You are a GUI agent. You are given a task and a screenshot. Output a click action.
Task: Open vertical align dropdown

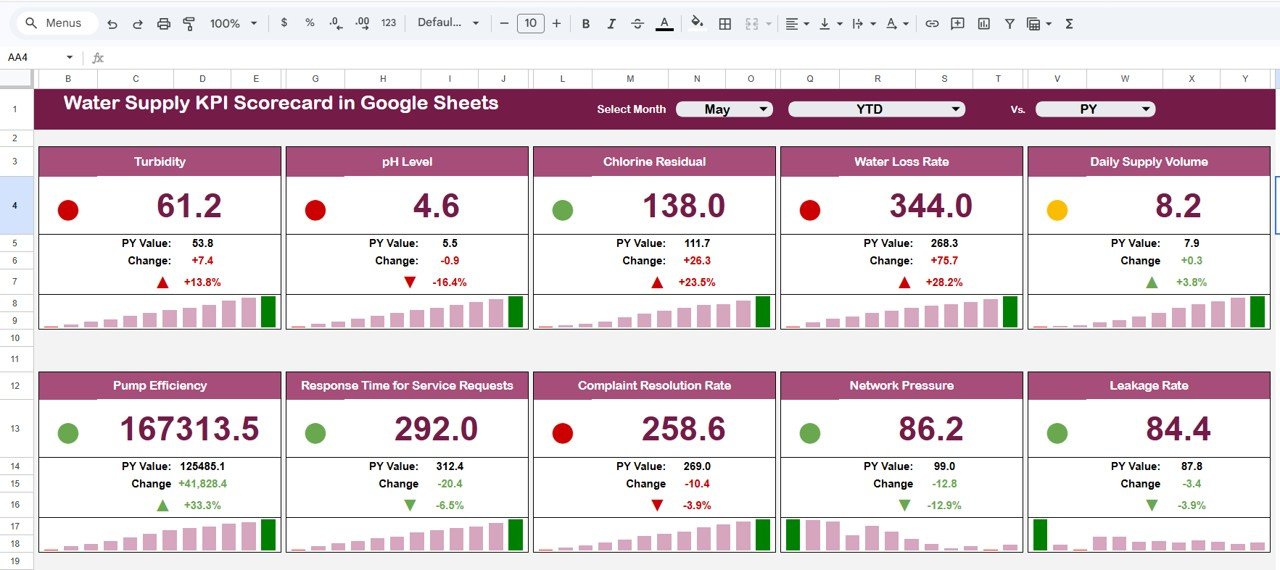click(x=830, y=23)
